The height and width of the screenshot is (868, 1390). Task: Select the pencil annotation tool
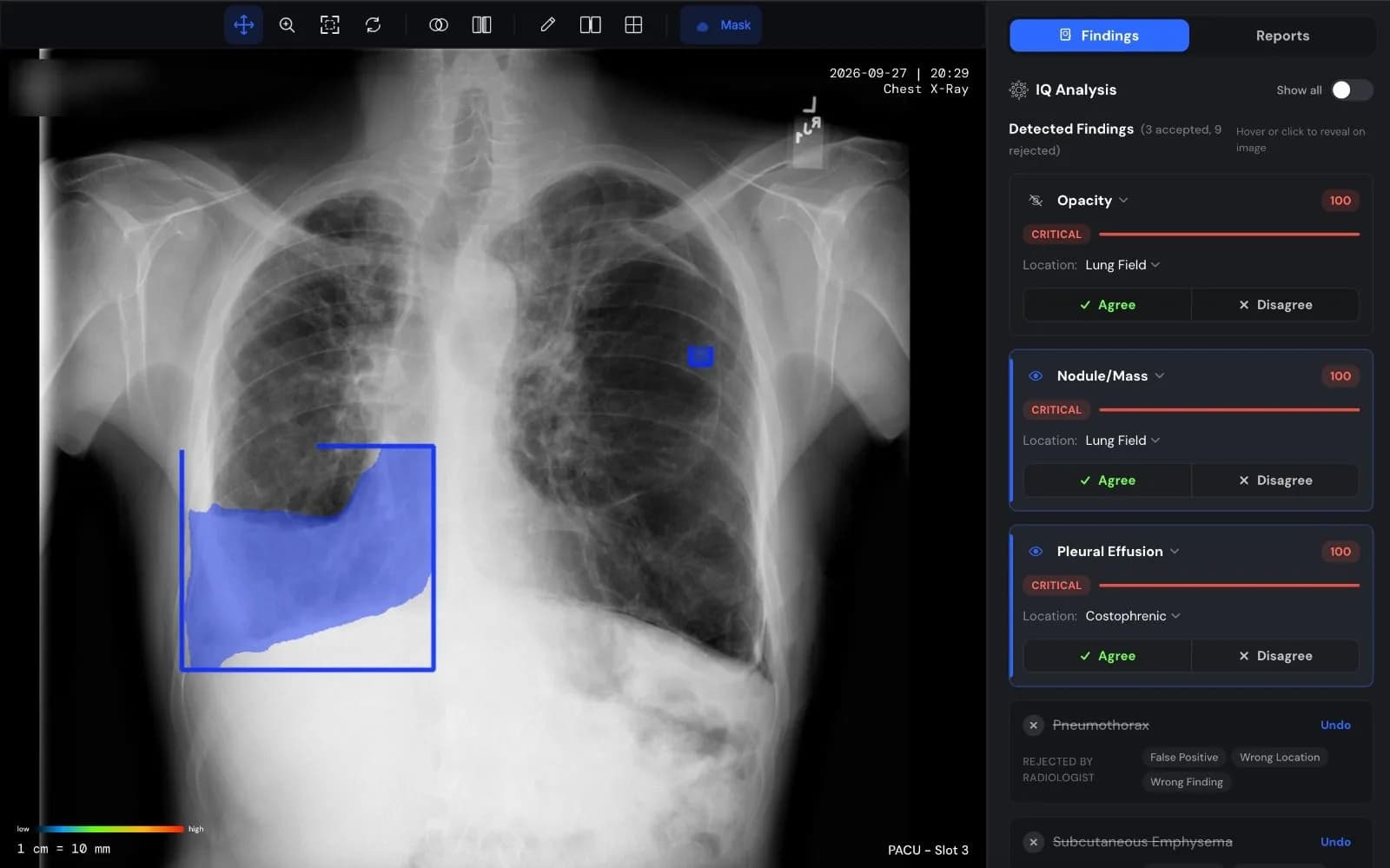click(x=547, y=25)
